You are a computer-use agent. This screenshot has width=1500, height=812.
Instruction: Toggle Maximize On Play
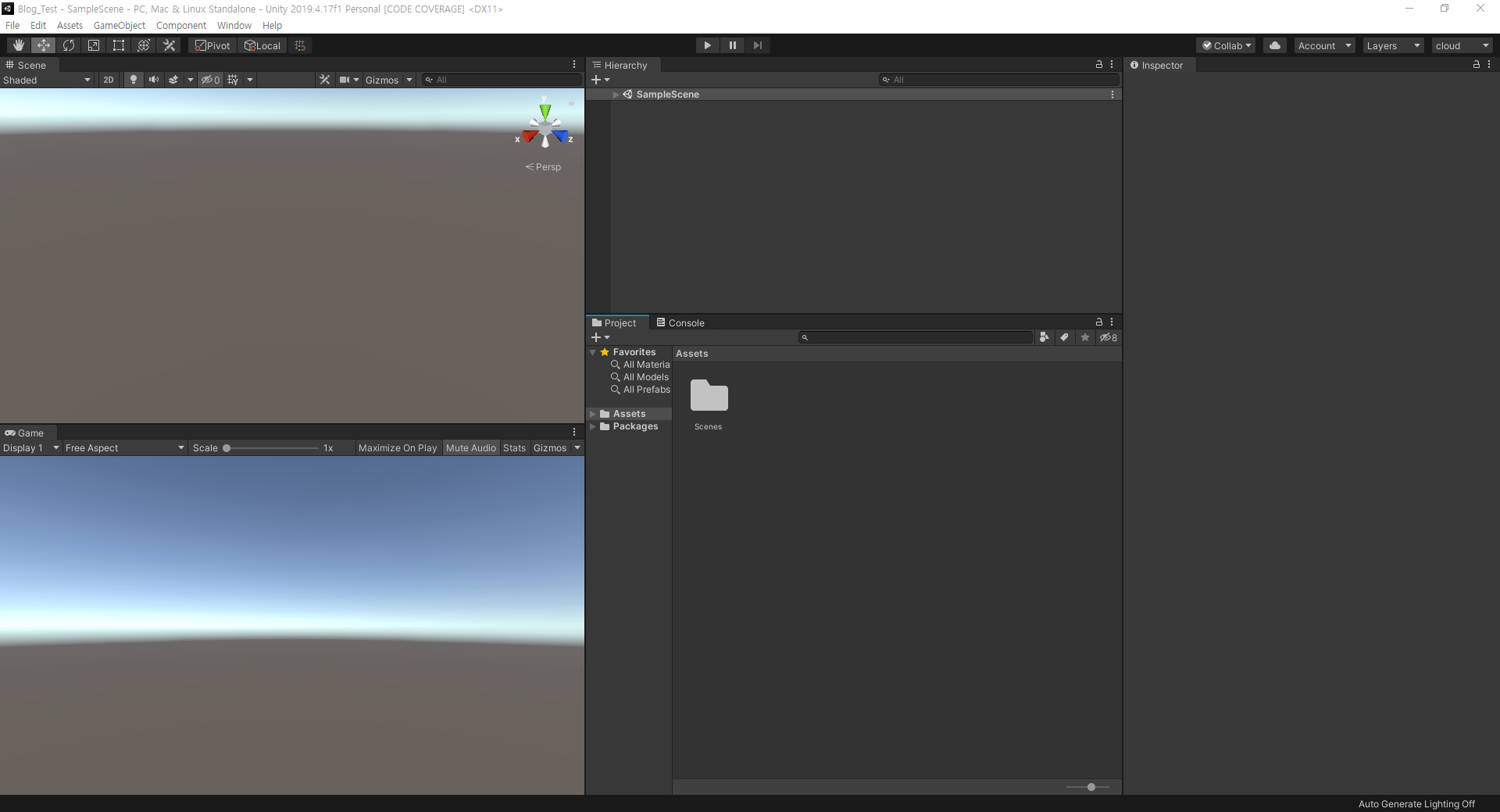point(398,447)
